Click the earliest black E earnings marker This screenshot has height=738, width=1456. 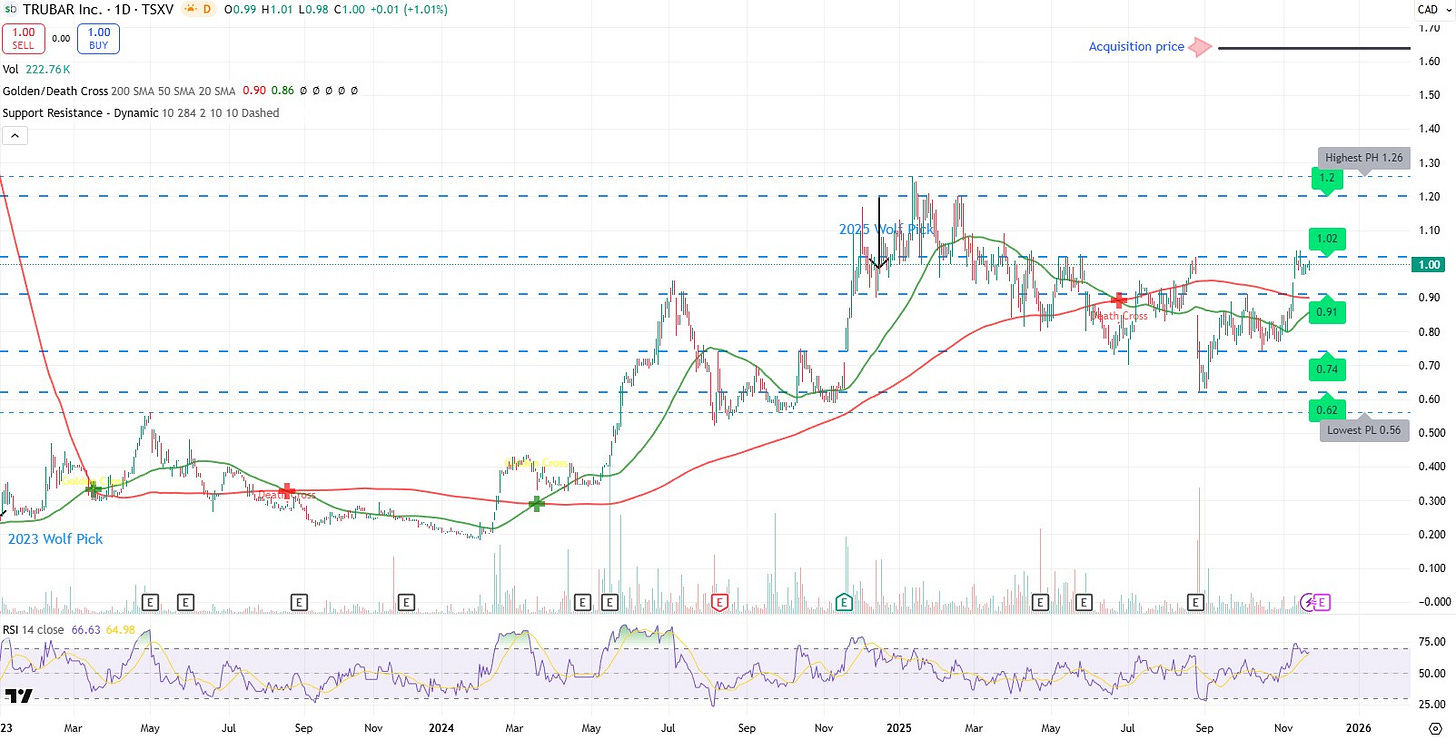pos(151,602)
